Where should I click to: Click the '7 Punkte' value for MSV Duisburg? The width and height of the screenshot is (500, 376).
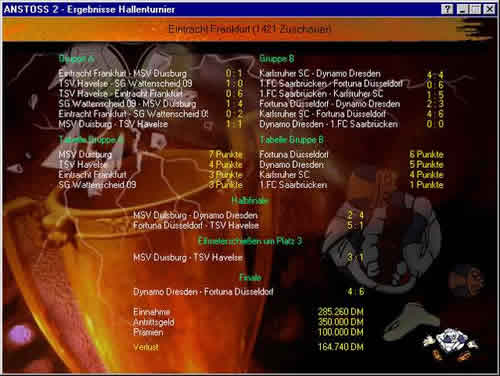pyautogui.click(x=226, y=154)
